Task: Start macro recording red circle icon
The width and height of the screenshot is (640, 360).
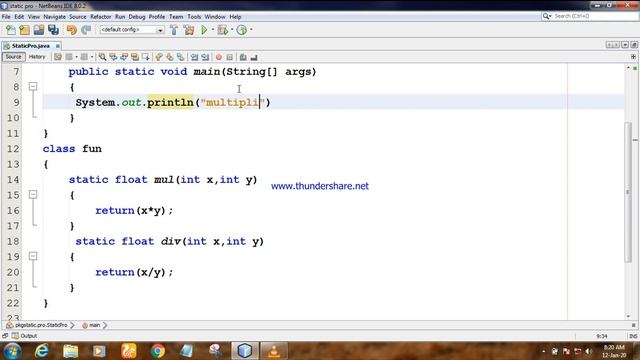Action: tap(219, 57)
